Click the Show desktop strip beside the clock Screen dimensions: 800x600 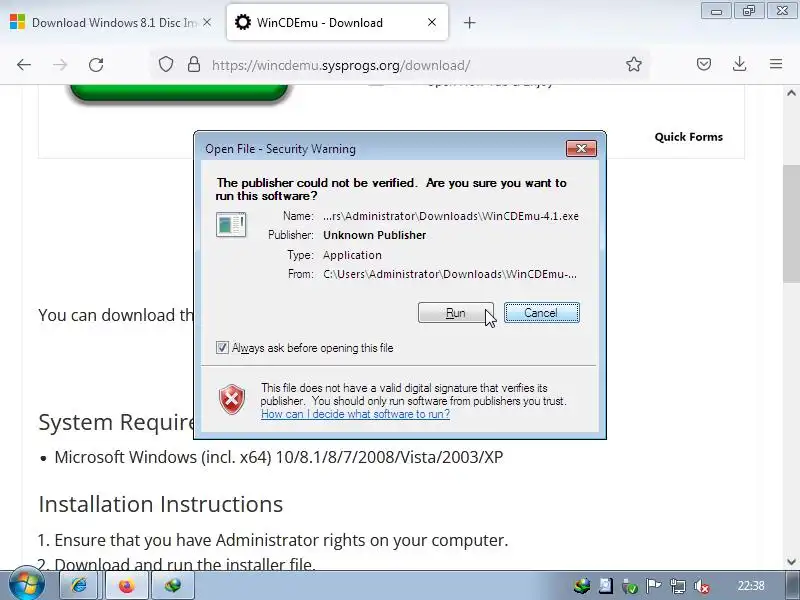pos(792,586)
